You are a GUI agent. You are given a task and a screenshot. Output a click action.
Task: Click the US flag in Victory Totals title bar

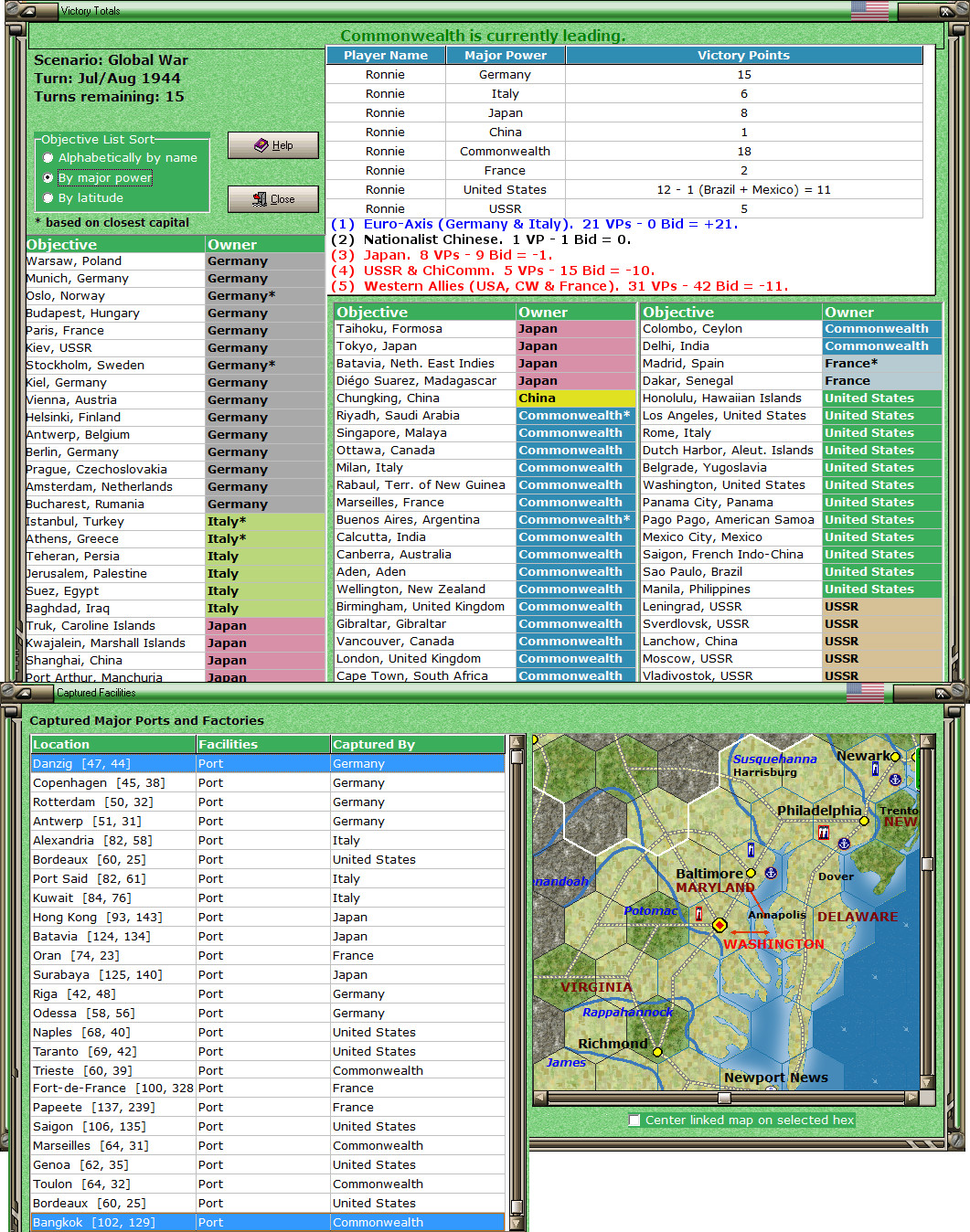pyautogui.click(x=869, y=11)
